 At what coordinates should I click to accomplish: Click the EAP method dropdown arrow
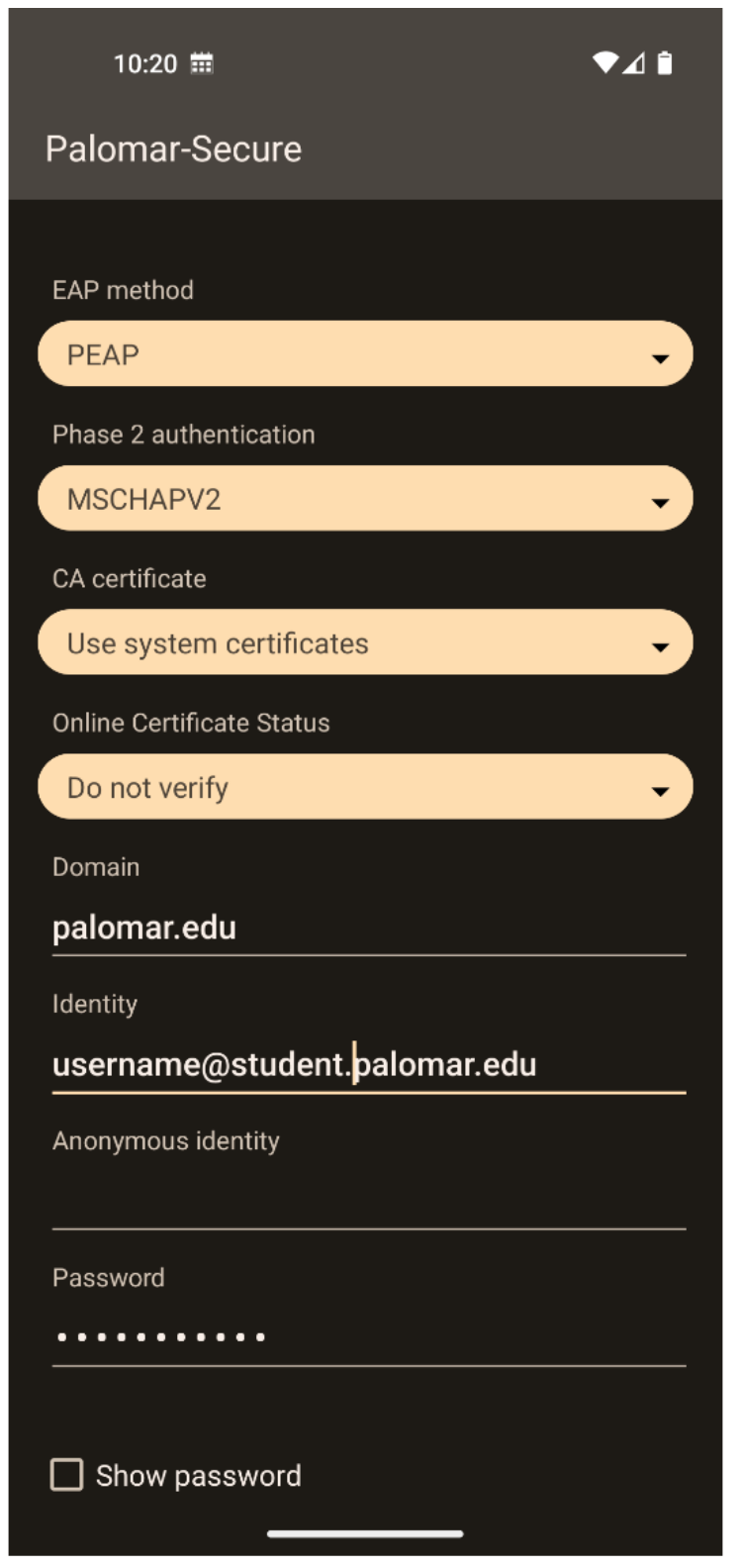660,358
